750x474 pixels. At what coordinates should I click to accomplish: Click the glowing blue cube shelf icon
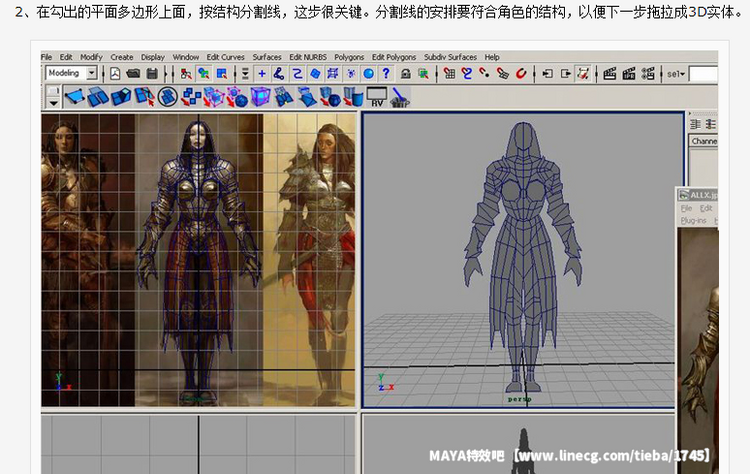coord(260,97)
